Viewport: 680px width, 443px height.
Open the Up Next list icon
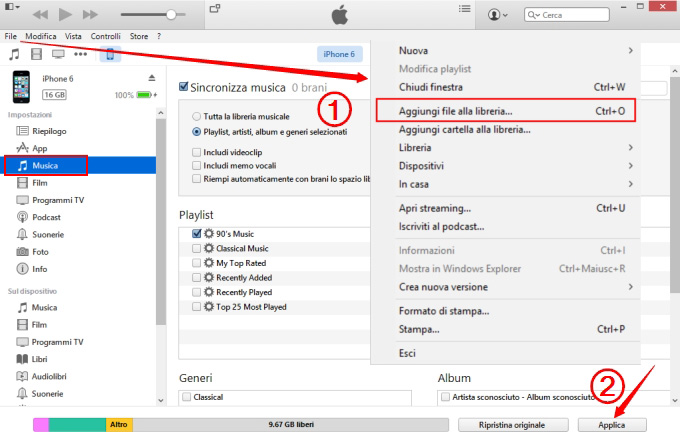[x=464, y=9]
